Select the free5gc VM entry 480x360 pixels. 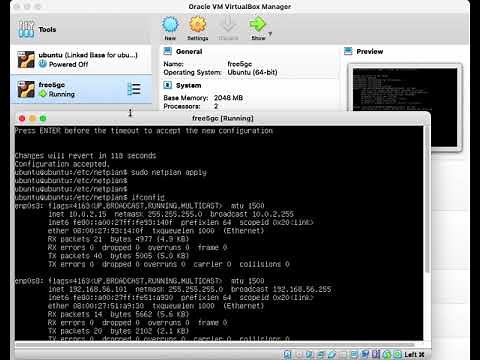[81, 89]
